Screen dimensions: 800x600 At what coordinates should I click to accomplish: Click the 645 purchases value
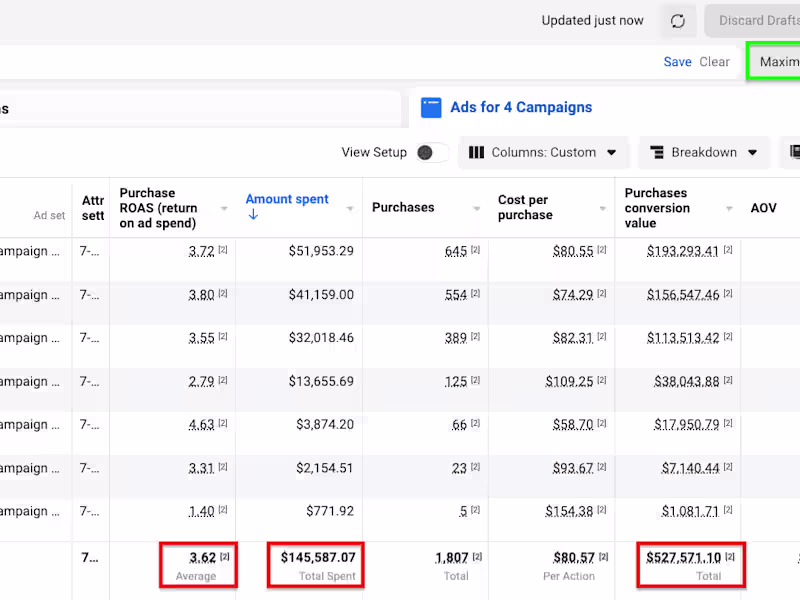tap(456, 251)
